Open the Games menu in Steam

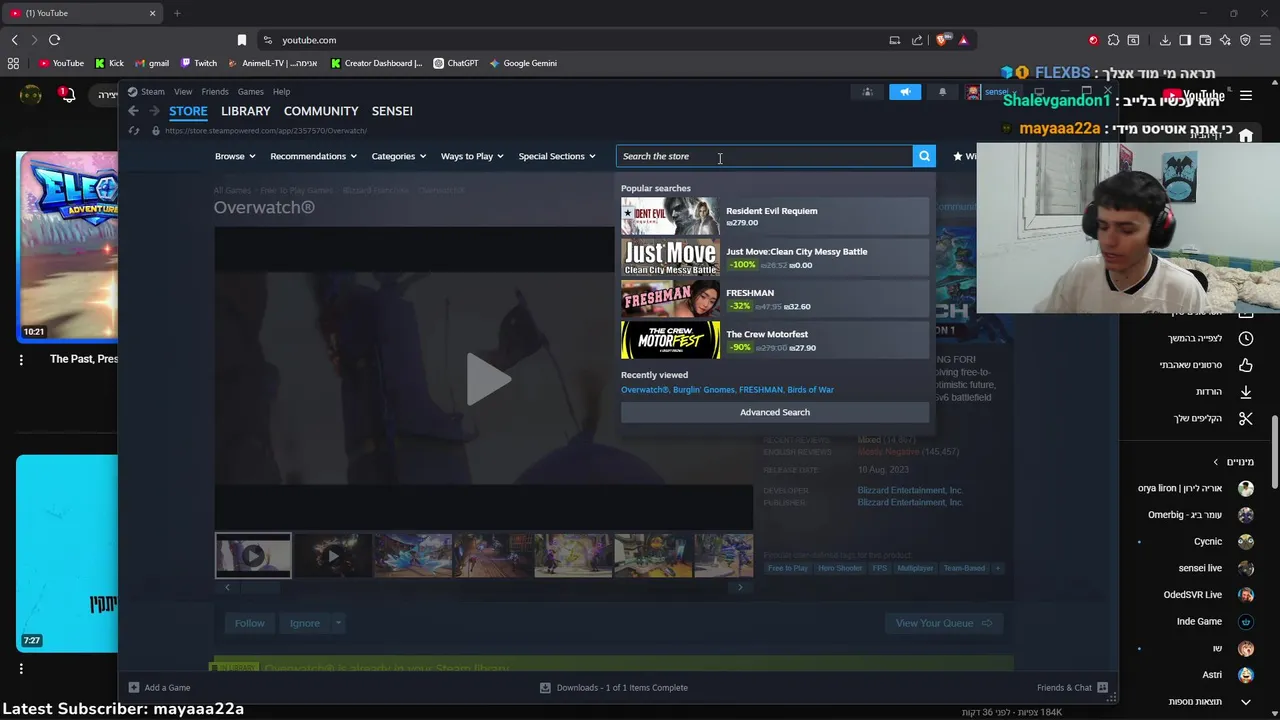(250, 92)
